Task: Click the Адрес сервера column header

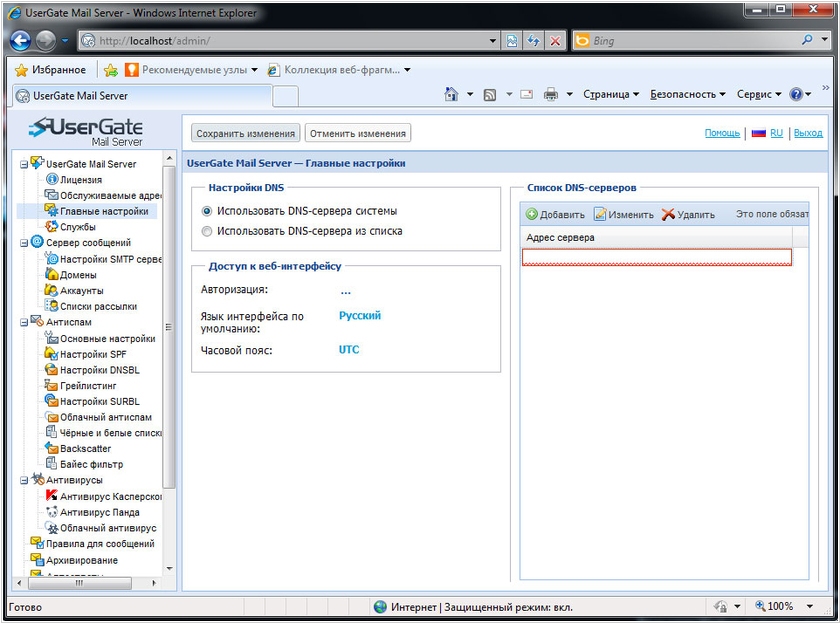Action: click(x=656, y=237)
